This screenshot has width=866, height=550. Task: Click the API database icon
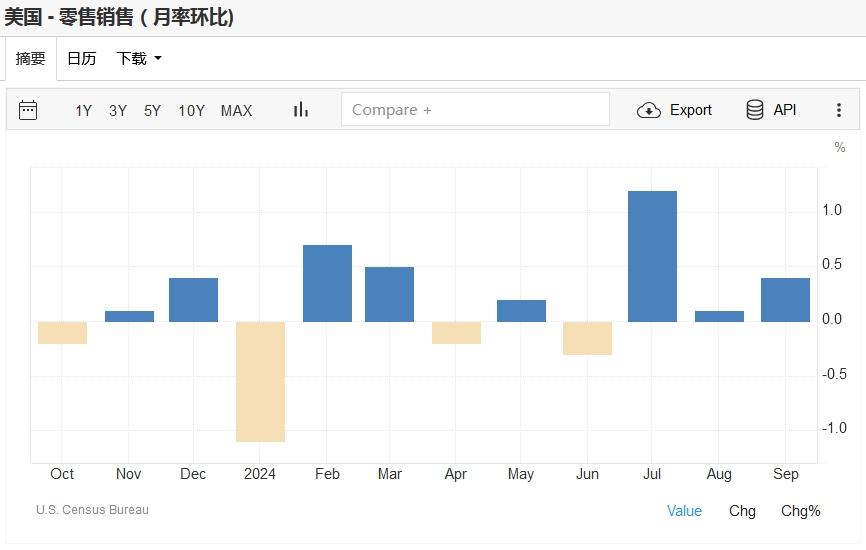tap(755, 110)
